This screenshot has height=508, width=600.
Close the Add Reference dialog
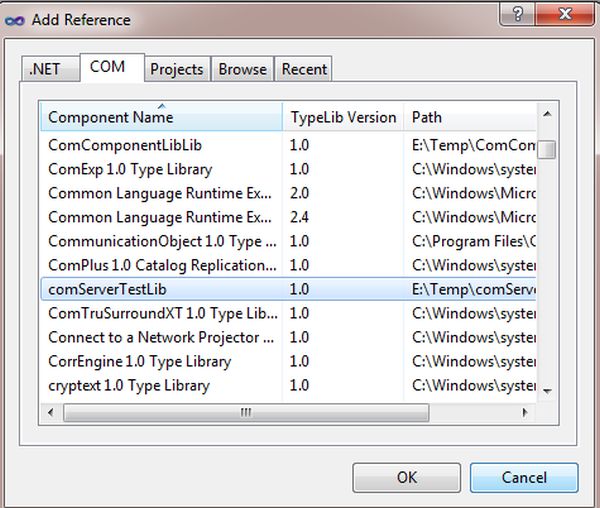pos(568,15)
